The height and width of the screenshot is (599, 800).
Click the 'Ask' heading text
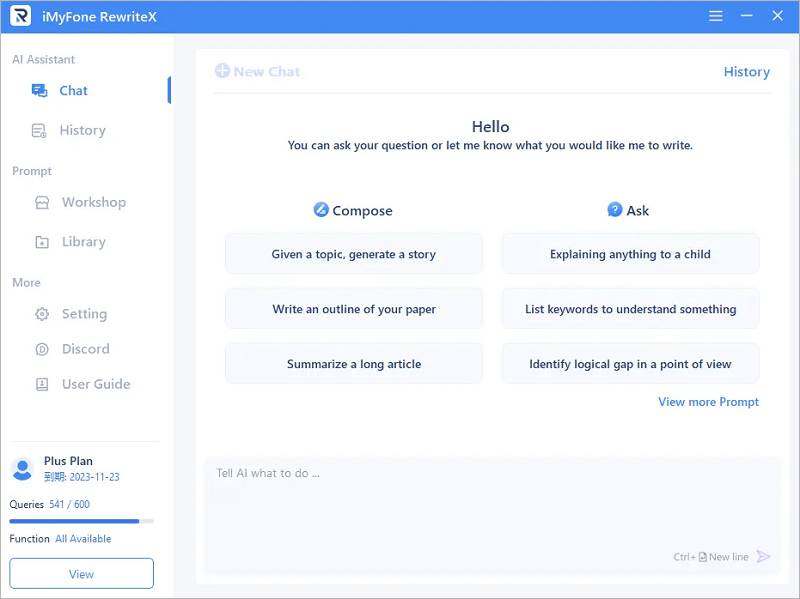coord(637,210)
